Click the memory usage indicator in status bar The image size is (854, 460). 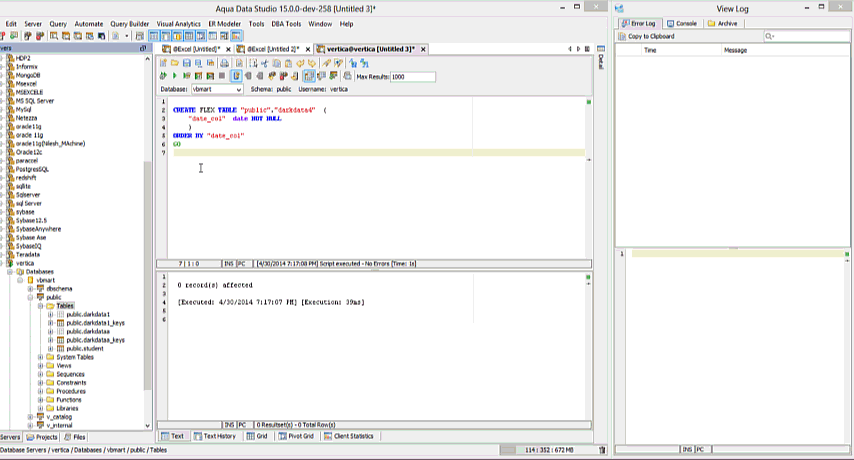coord(548,450)
